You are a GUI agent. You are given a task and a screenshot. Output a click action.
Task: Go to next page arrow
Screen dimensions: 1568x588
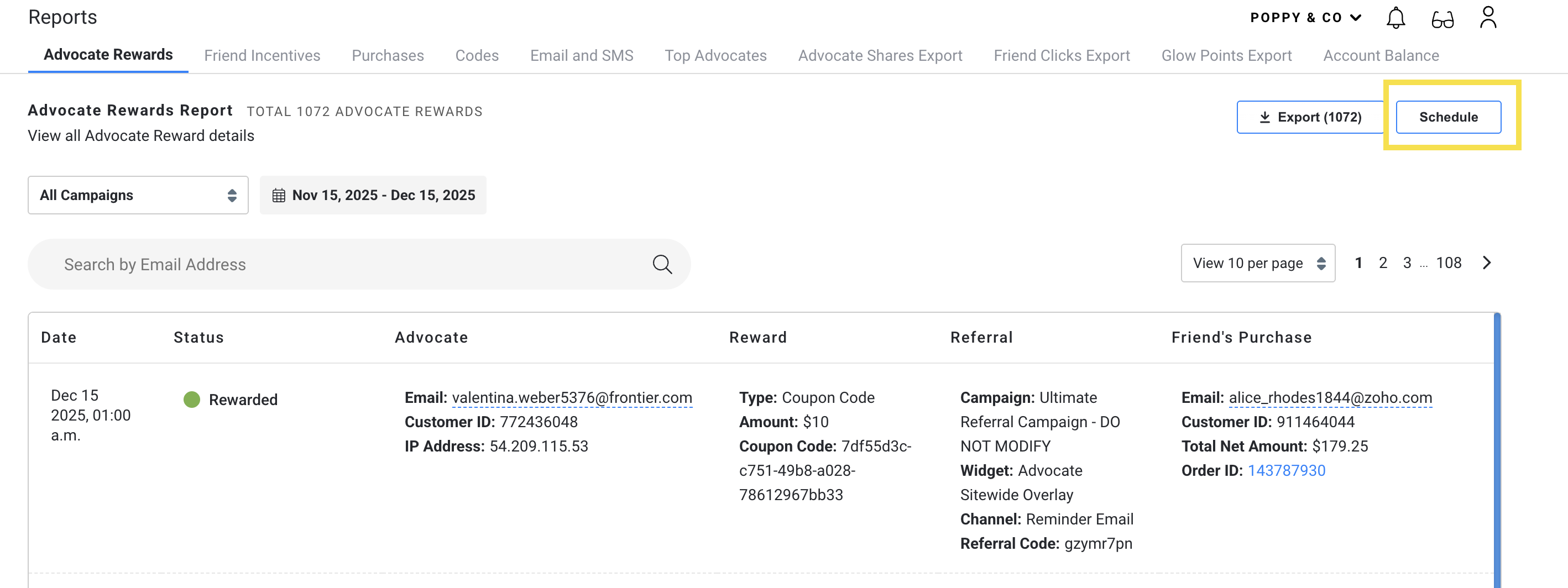click(x=1486, y=263)
